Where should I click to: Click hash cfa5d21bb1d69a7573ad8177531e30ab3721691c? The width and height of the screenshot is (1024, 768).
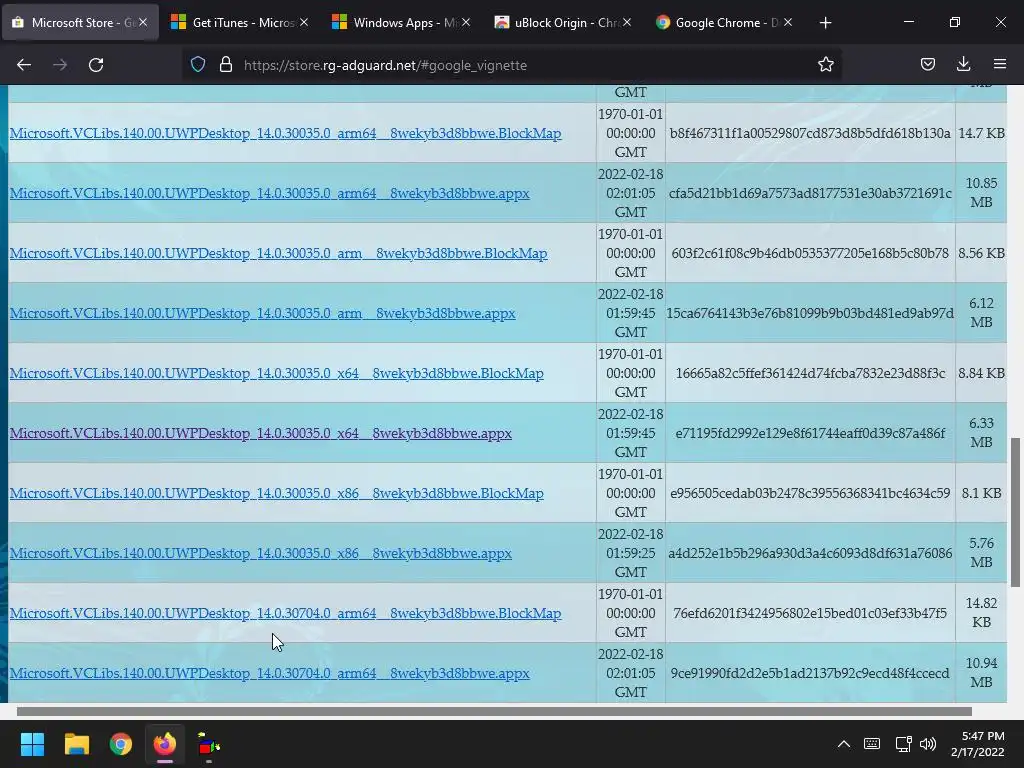(810, 193)
